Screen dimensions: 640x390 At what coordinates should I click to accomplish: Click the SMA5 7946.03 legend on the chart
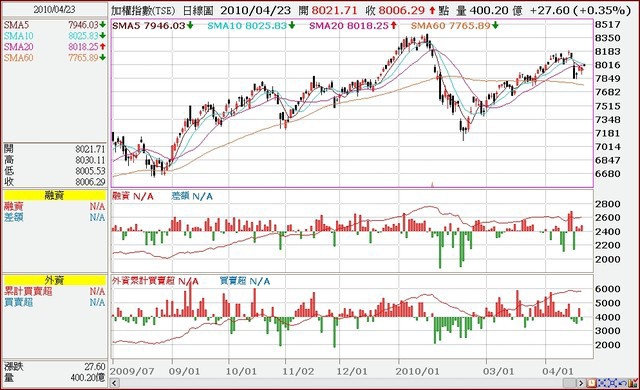[x=153, y=26]
